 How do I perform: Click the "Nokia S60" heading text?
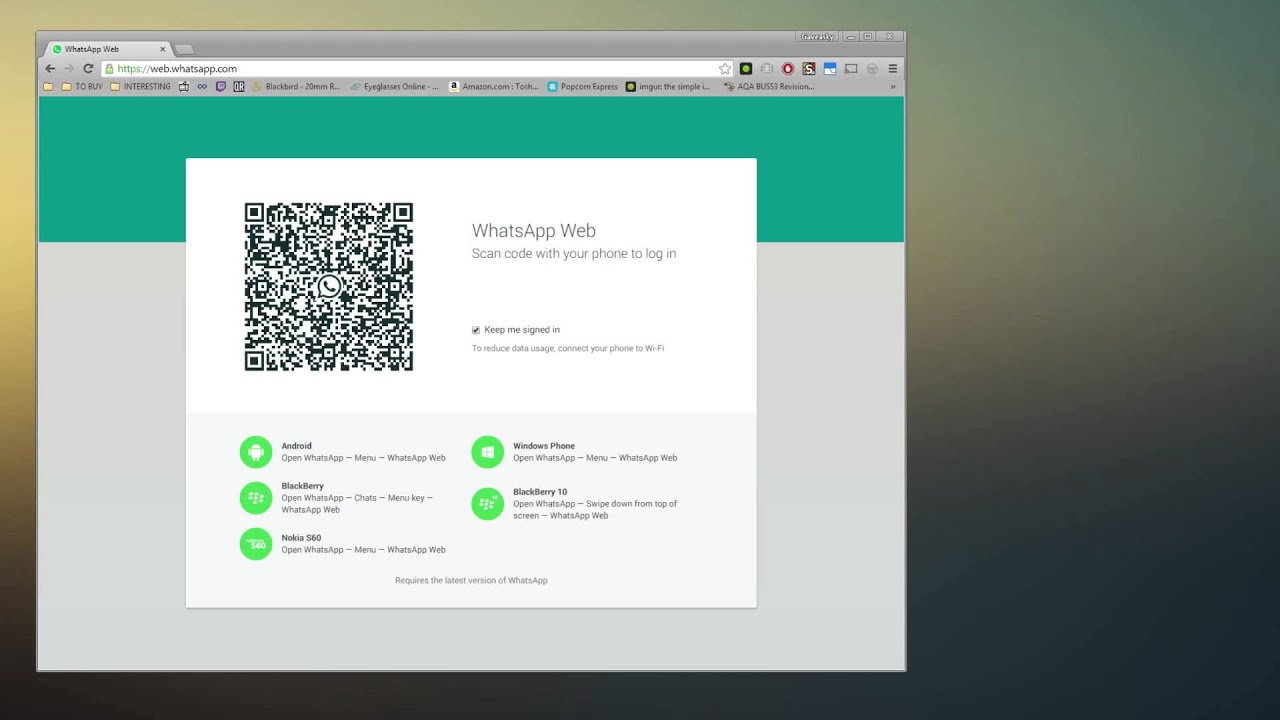(x=301, y=538)
